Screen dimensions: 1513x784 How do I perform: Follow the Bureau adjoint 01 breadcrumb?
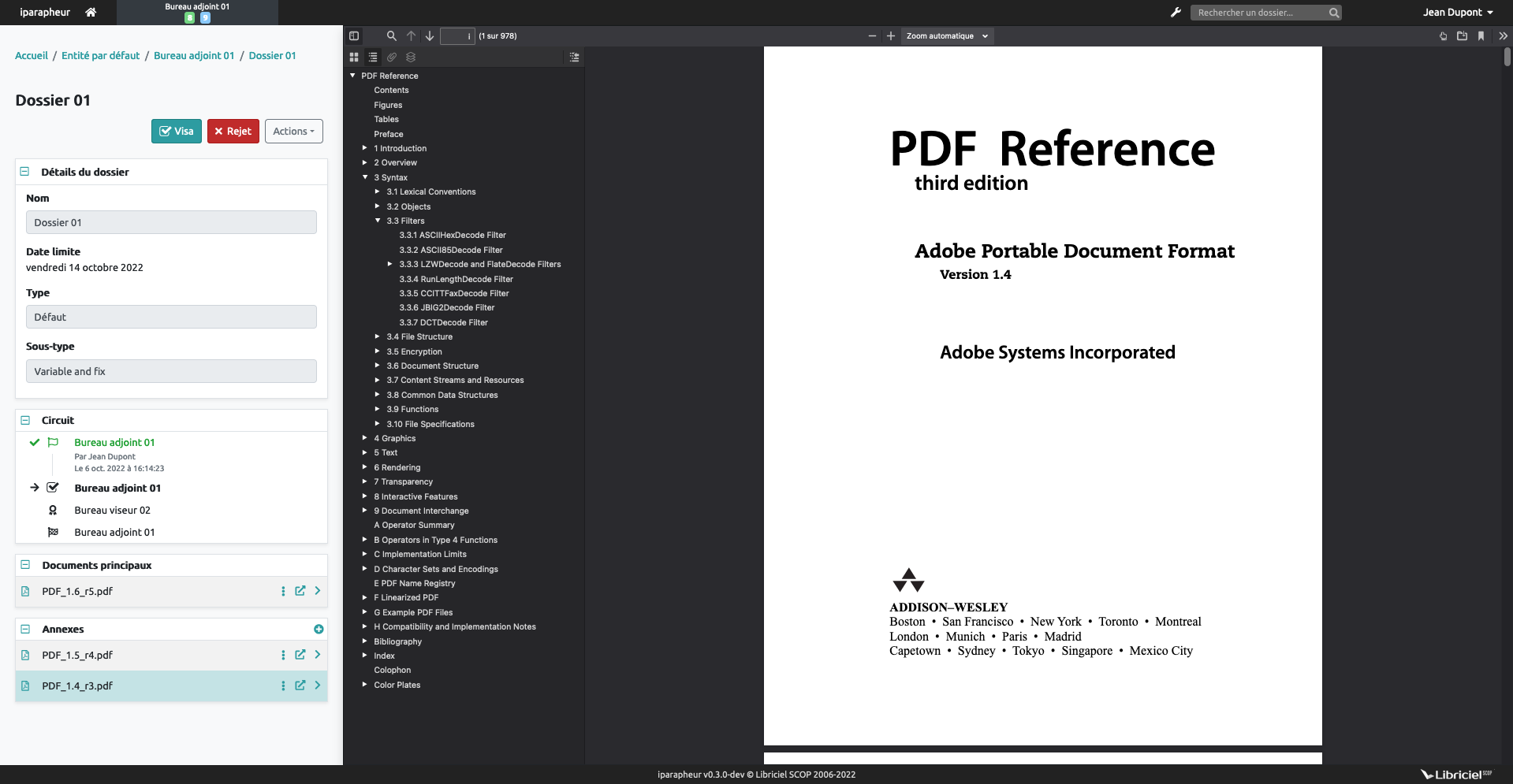pos(194,55)
